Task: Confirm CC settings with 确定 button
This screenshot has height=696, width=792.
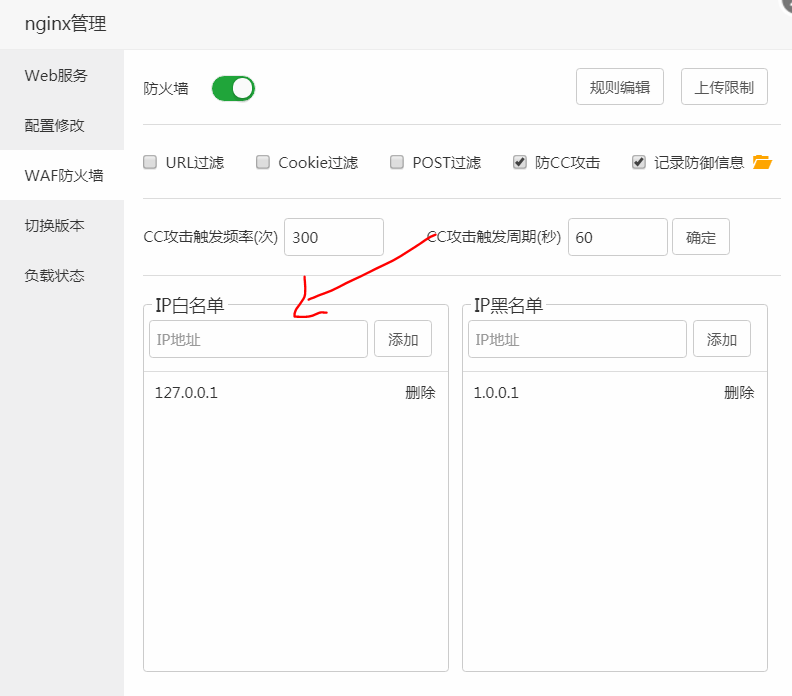Action: (x=701, y=237)
